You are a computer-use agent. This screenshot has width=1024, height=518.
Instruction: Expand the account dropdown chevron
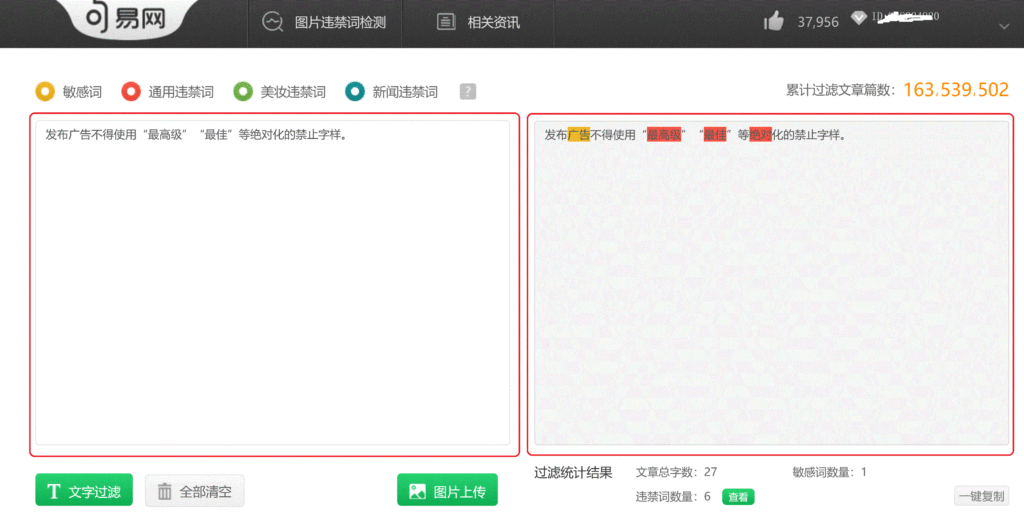(x=1004, y=26)
